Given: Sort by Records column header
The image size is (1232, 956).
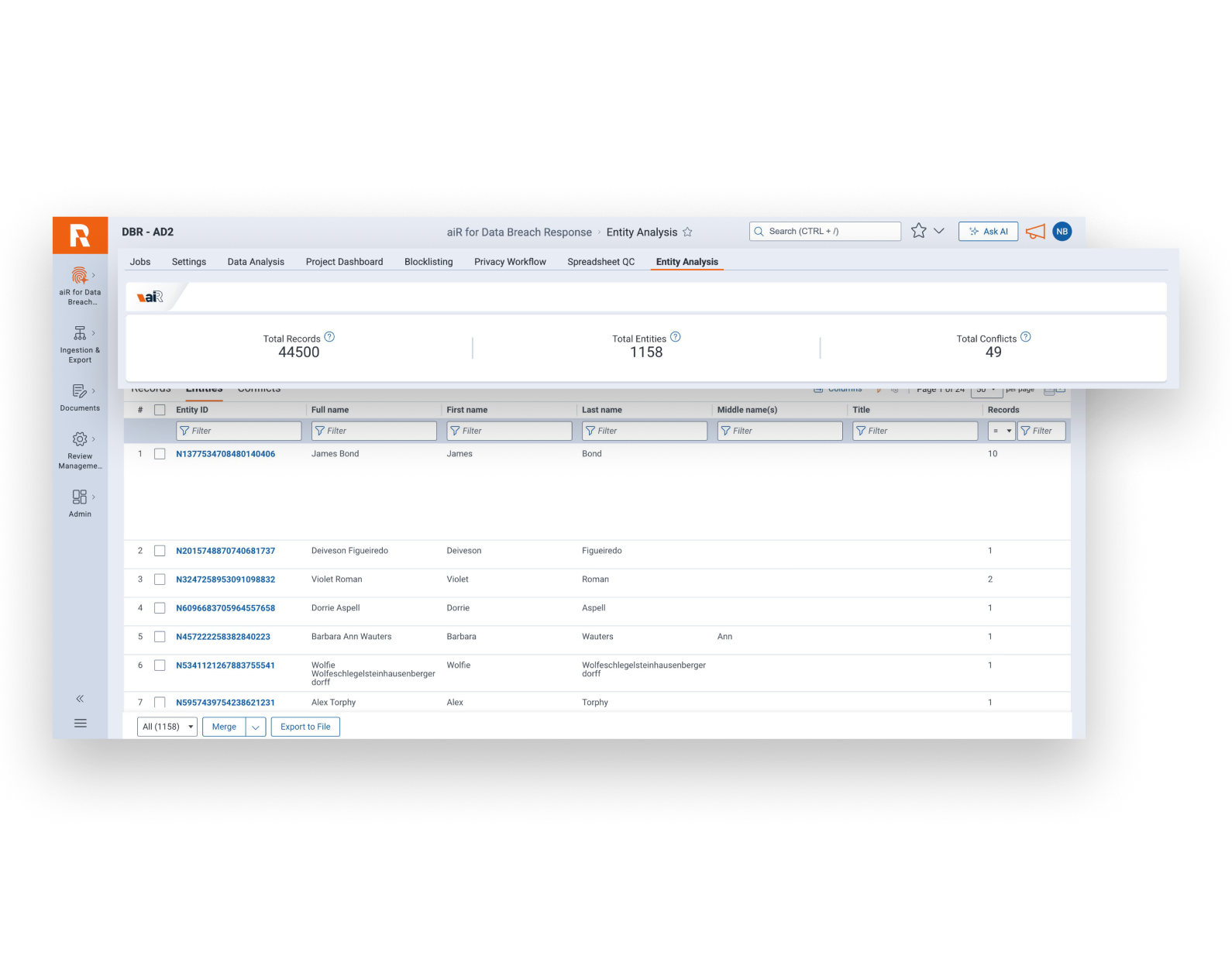Looking at the screenshot, I should pyautogui.click(x=1003, y=410).
